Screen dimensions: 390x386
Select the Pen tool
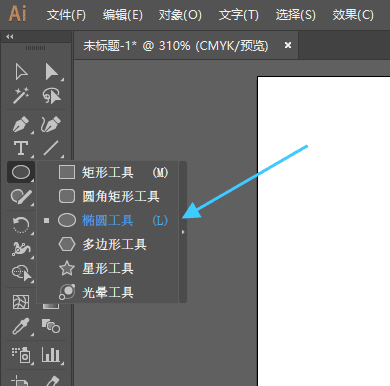tap(21, 124)
